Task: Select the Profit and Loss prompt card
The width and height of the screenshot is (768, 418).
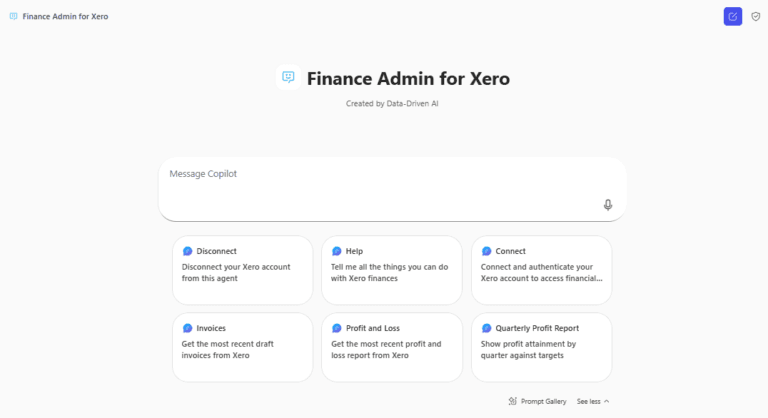Action: pos(391,347)
